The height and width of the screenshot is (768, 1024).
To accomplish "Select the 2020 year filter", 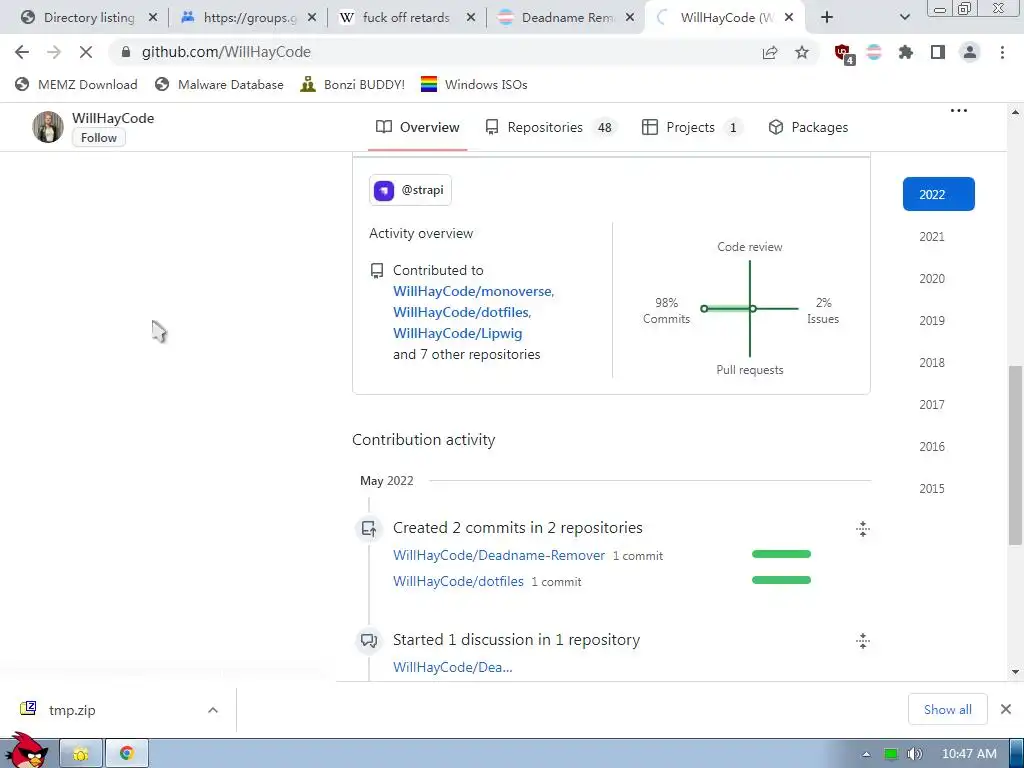I will pos(932,278).
